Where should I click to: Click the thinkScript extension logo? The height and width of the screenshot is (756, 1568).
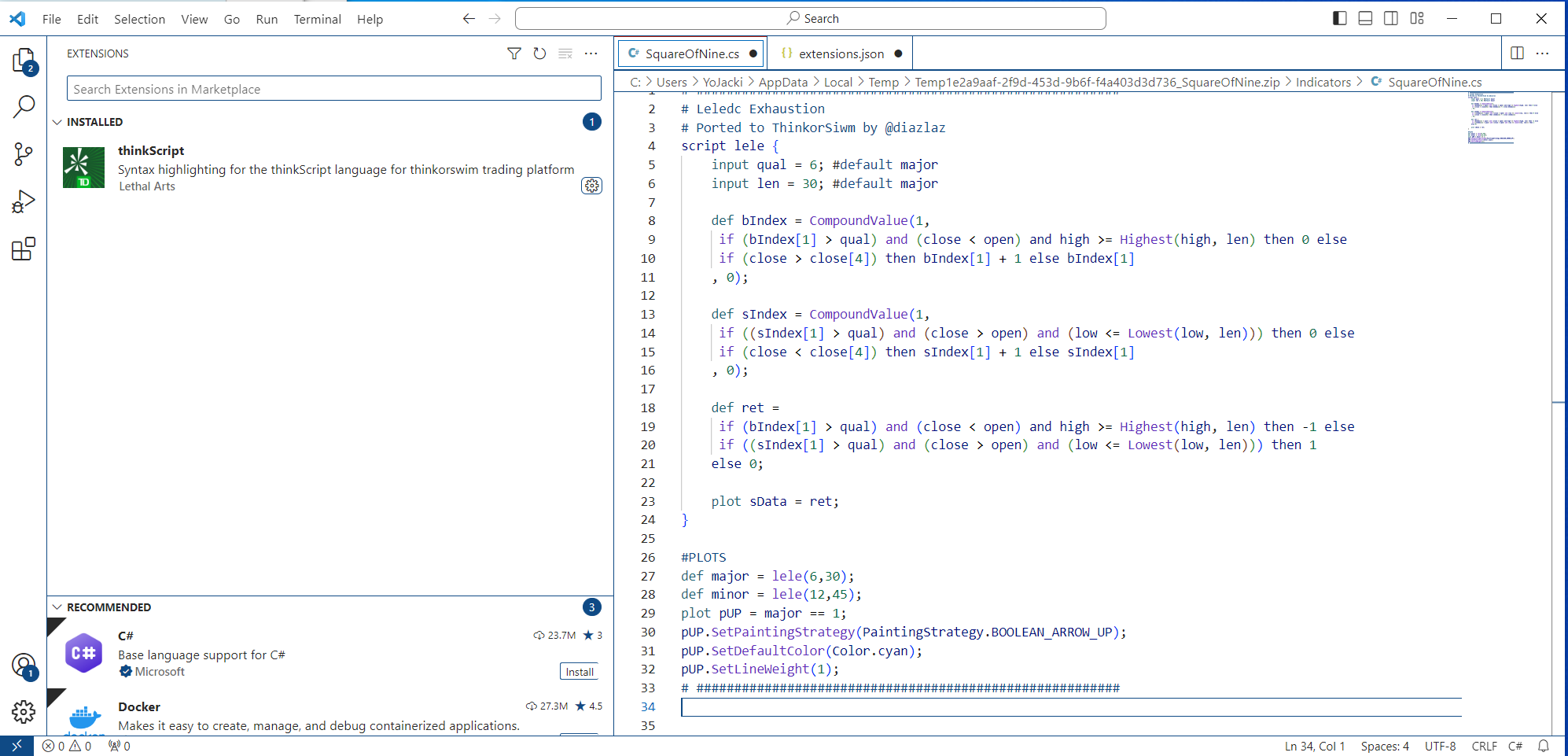click(83, 168)
